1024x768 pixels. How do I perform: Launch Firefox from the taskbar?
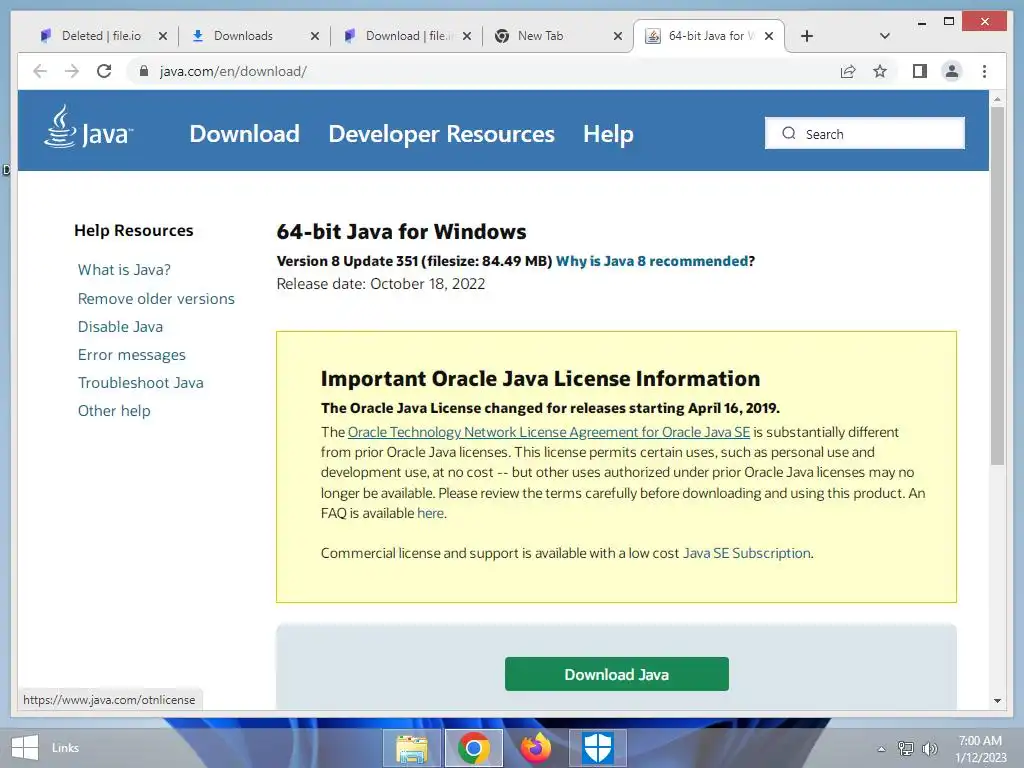(536, 748)
